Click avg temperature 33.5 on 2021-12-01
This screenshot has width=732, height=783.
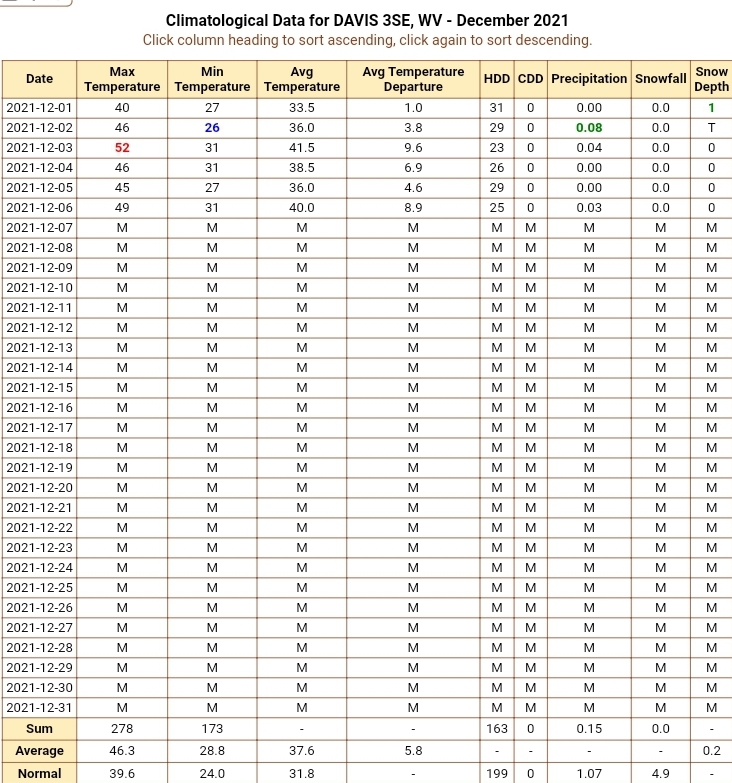point(302,108)
